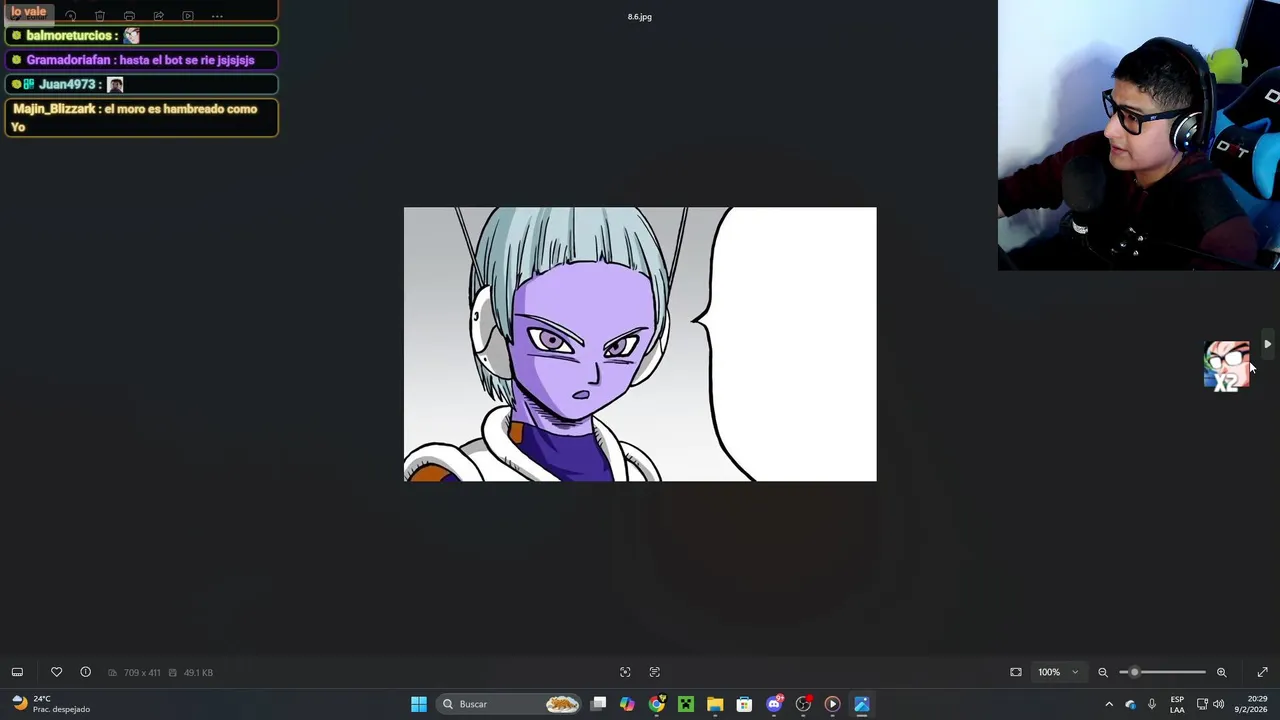Viewport: 1280px width, 720px height.
Task: Click the microphone tray icon
Action: (1152, 704)
